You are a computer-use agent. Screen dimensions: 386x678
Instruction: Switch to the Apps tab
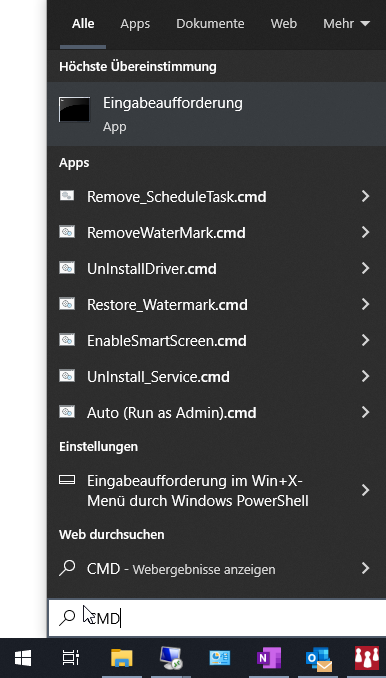[135, 23]
